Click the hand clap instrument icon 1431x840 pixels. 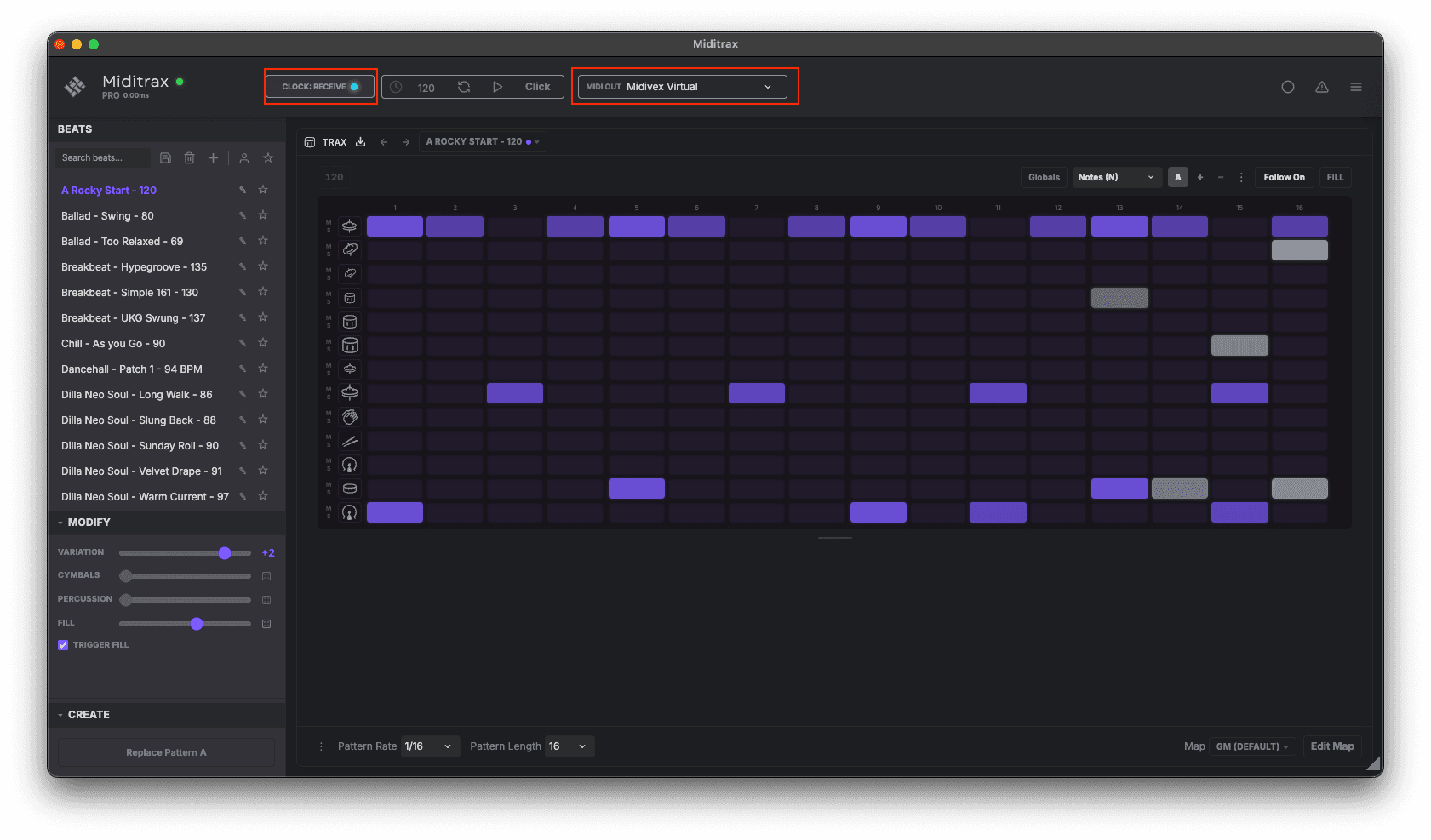click(350, 417)
